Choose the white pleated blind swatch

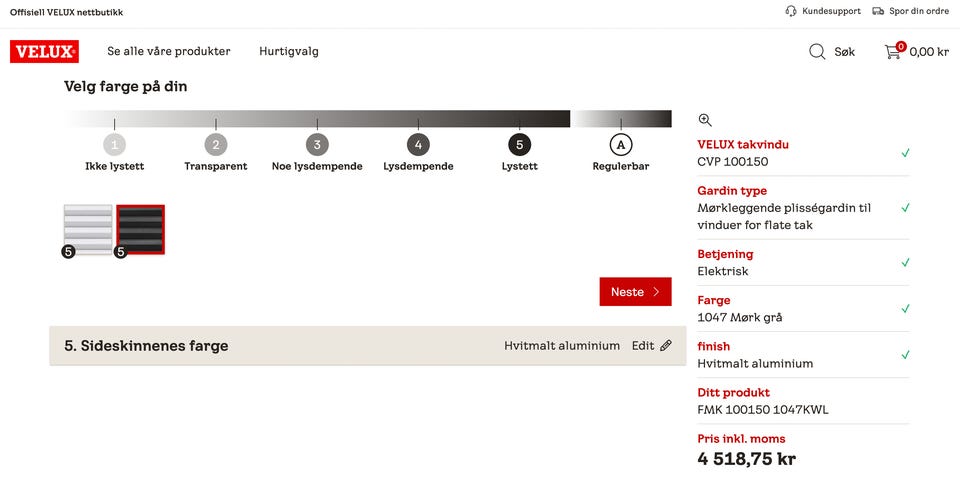coord(88,229)
